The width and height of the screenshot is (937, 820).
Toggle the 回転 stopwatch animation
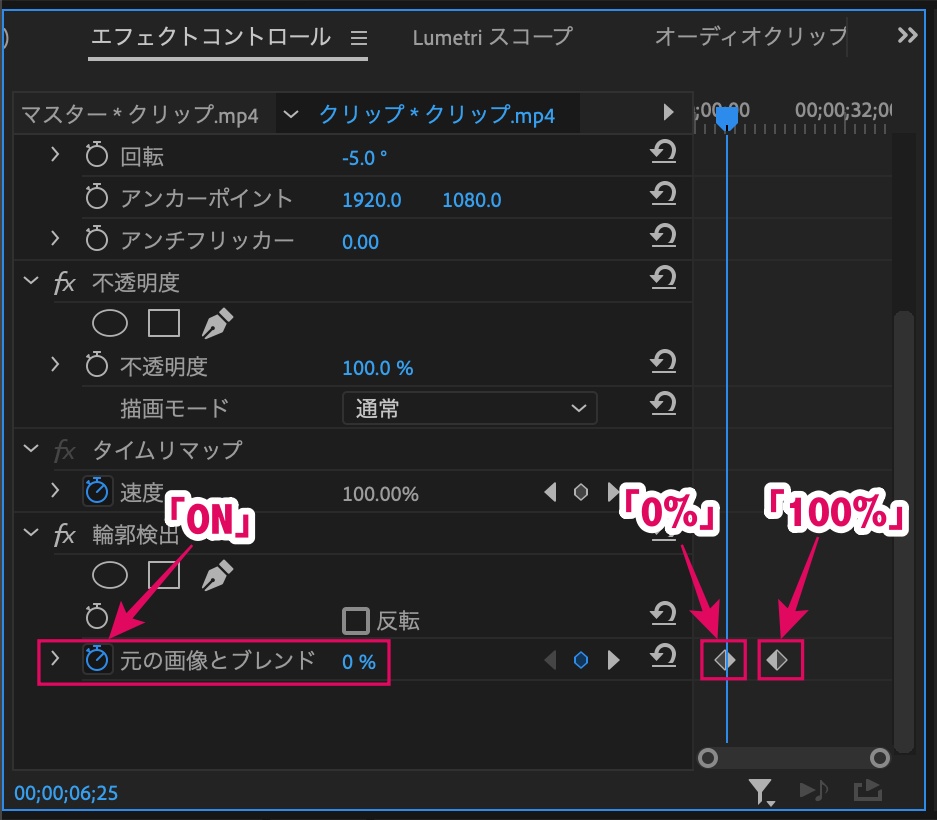pos(96,155)
